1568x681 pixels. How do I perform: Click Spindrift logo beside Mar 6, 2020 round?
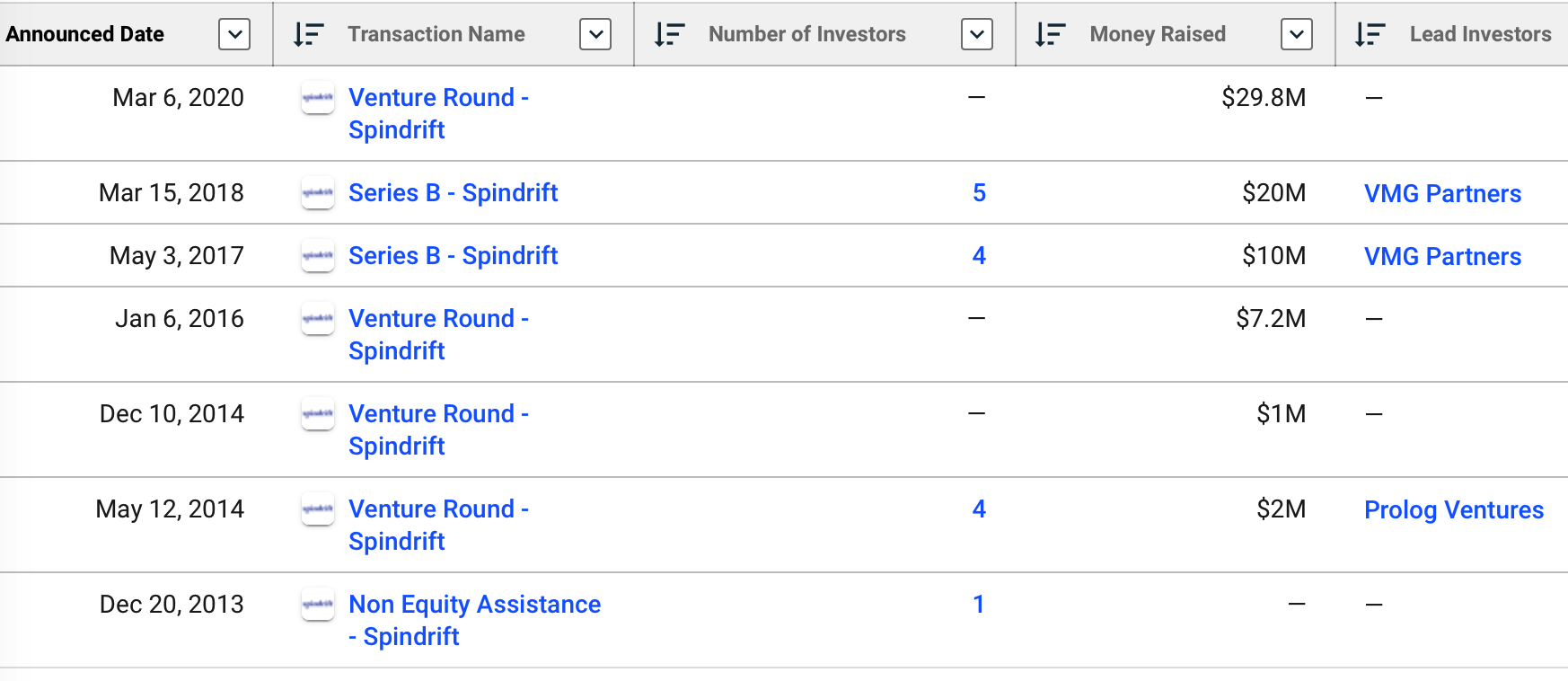point(318,97)
